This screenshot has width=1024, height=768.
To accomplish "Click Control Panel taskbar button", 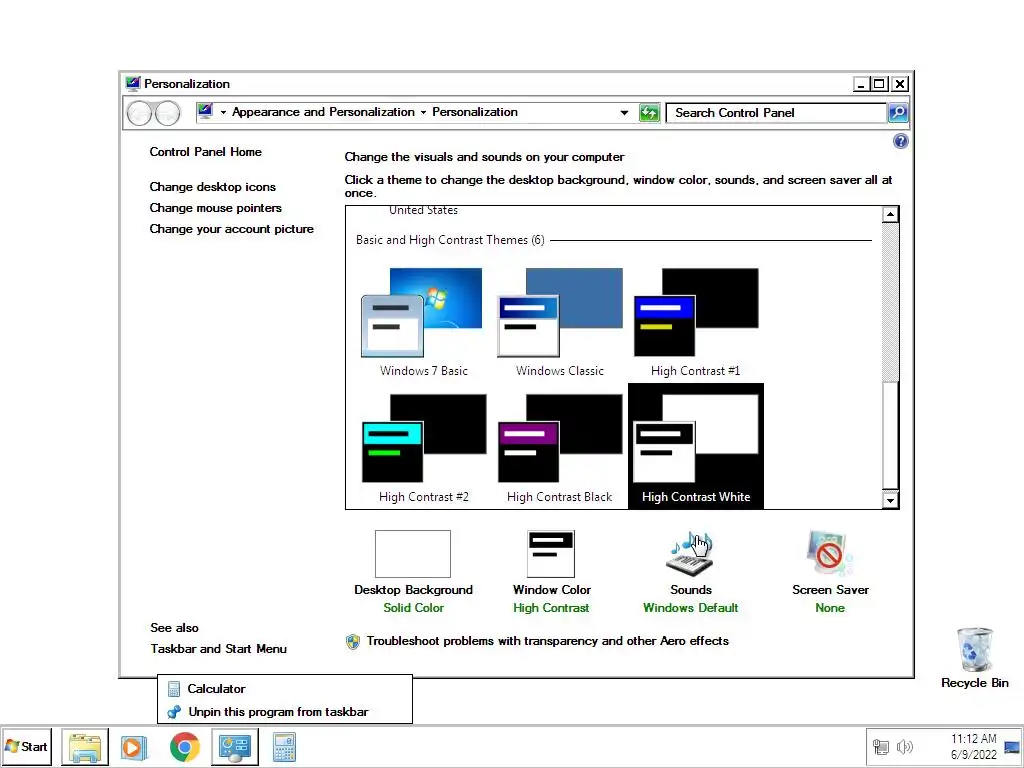I will (235, 747).
